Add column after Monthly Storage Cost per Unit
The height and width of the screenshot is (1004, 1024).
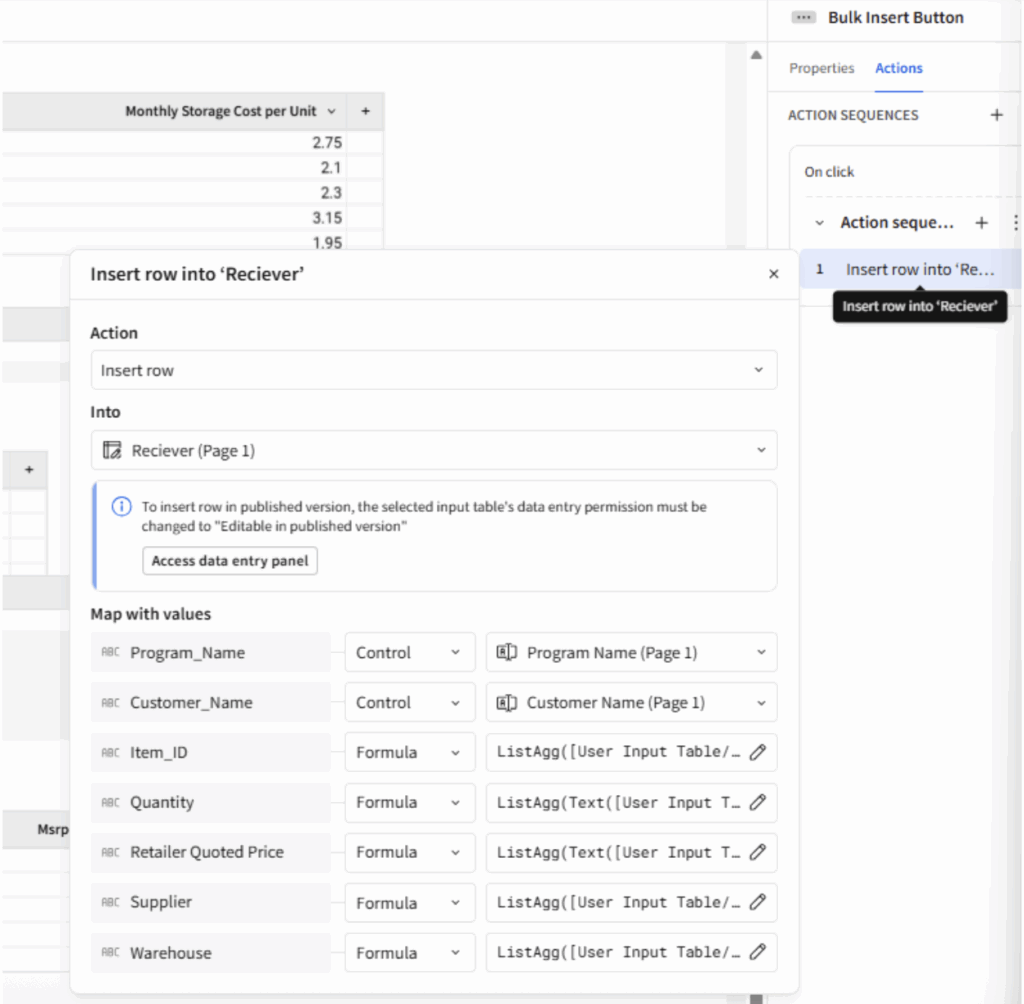coord(365,111)
